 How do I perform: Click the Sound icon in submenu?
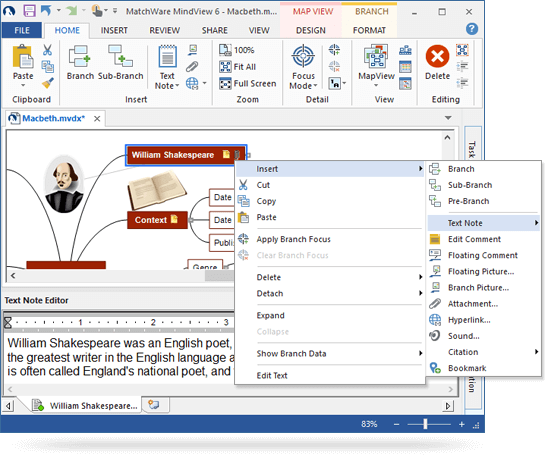click(x=435, y=336)
